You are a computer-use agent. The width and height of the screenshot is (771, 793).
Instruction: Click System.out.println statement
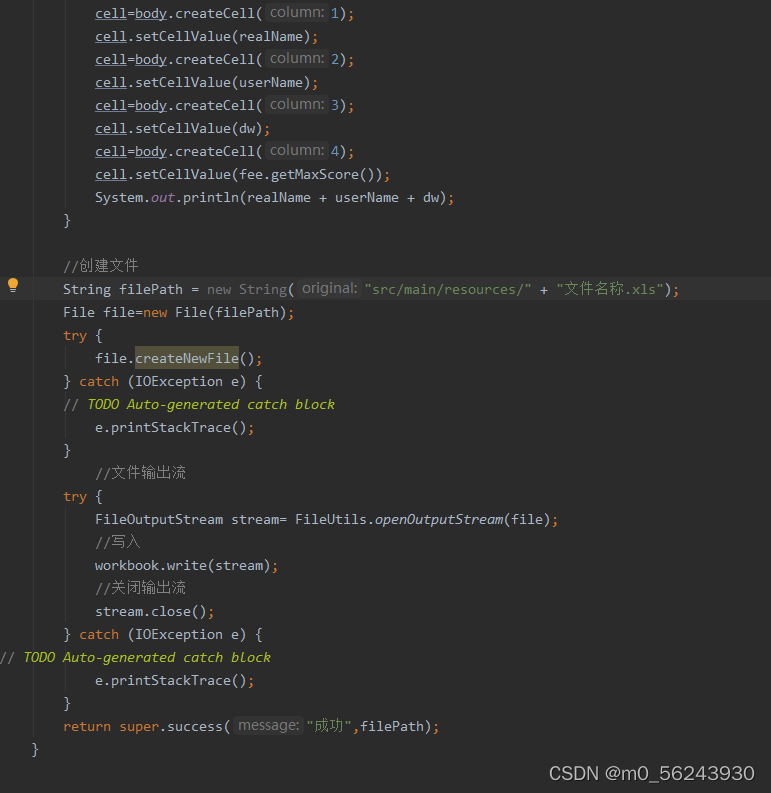[274, 197]
